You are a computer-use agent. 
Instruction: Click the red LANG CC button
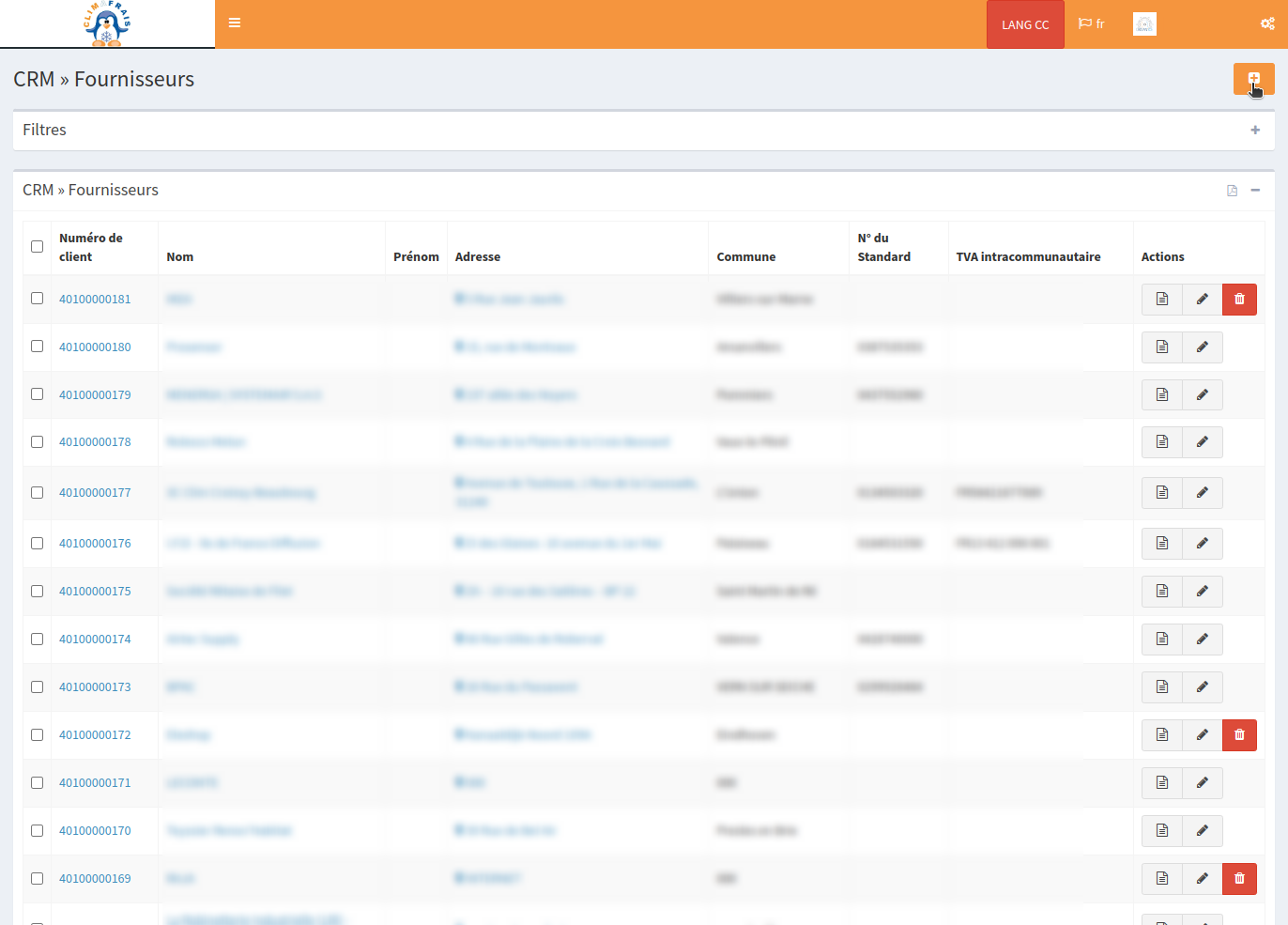1025,24
